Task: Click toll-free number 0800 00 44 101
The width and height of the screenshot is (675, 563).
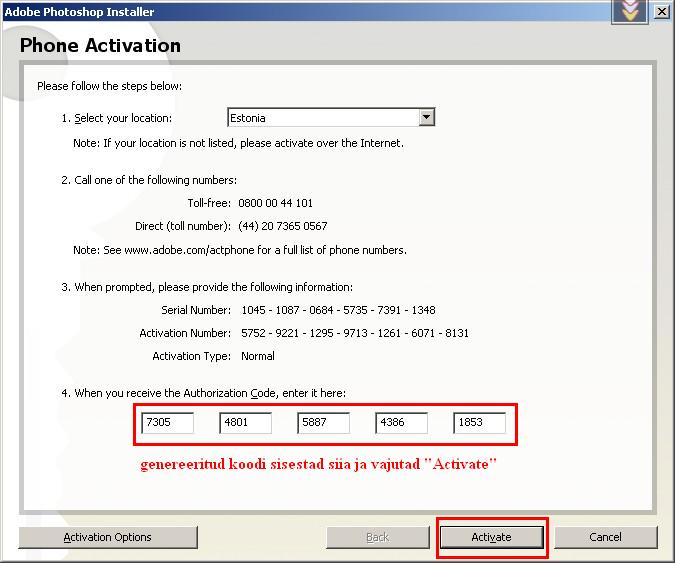Action: pyautogui.click(x=276, y=203)
